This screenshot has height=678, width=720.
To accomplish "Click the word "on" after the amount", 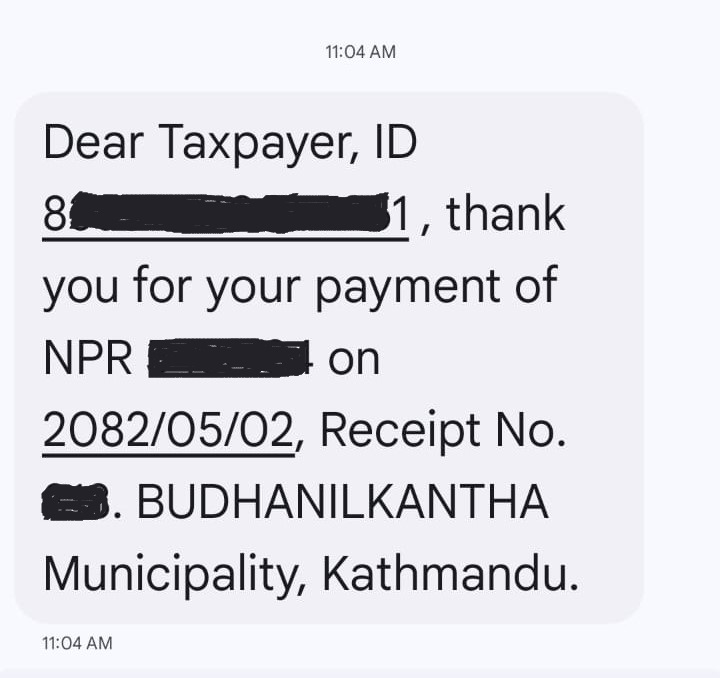I will click(x=354, y=360).
